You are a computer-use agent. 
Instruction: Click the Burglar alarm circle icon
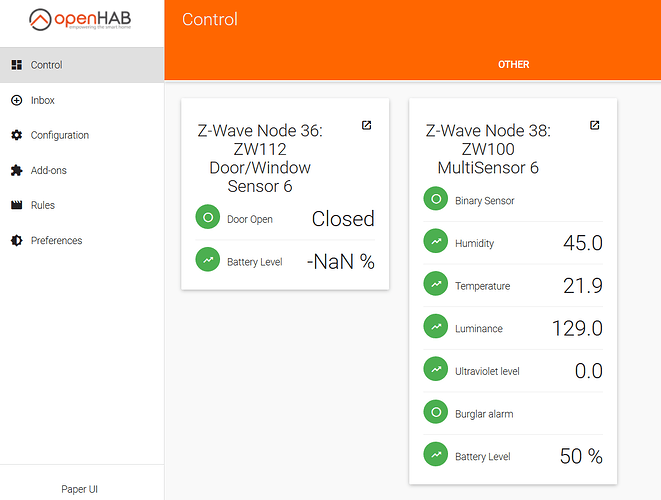[x=436, y=412]
